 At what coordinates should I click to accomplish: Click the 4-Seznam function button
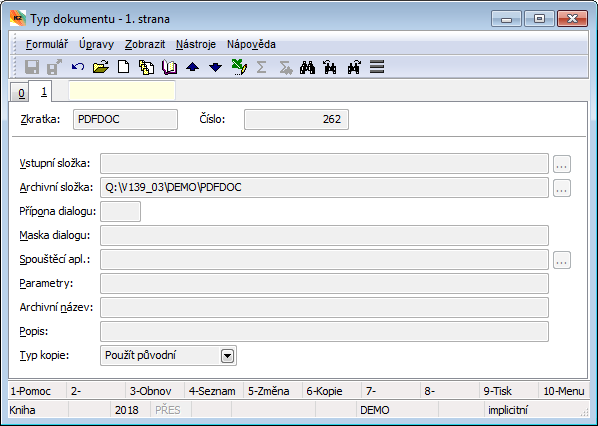(x=214, y=391)
